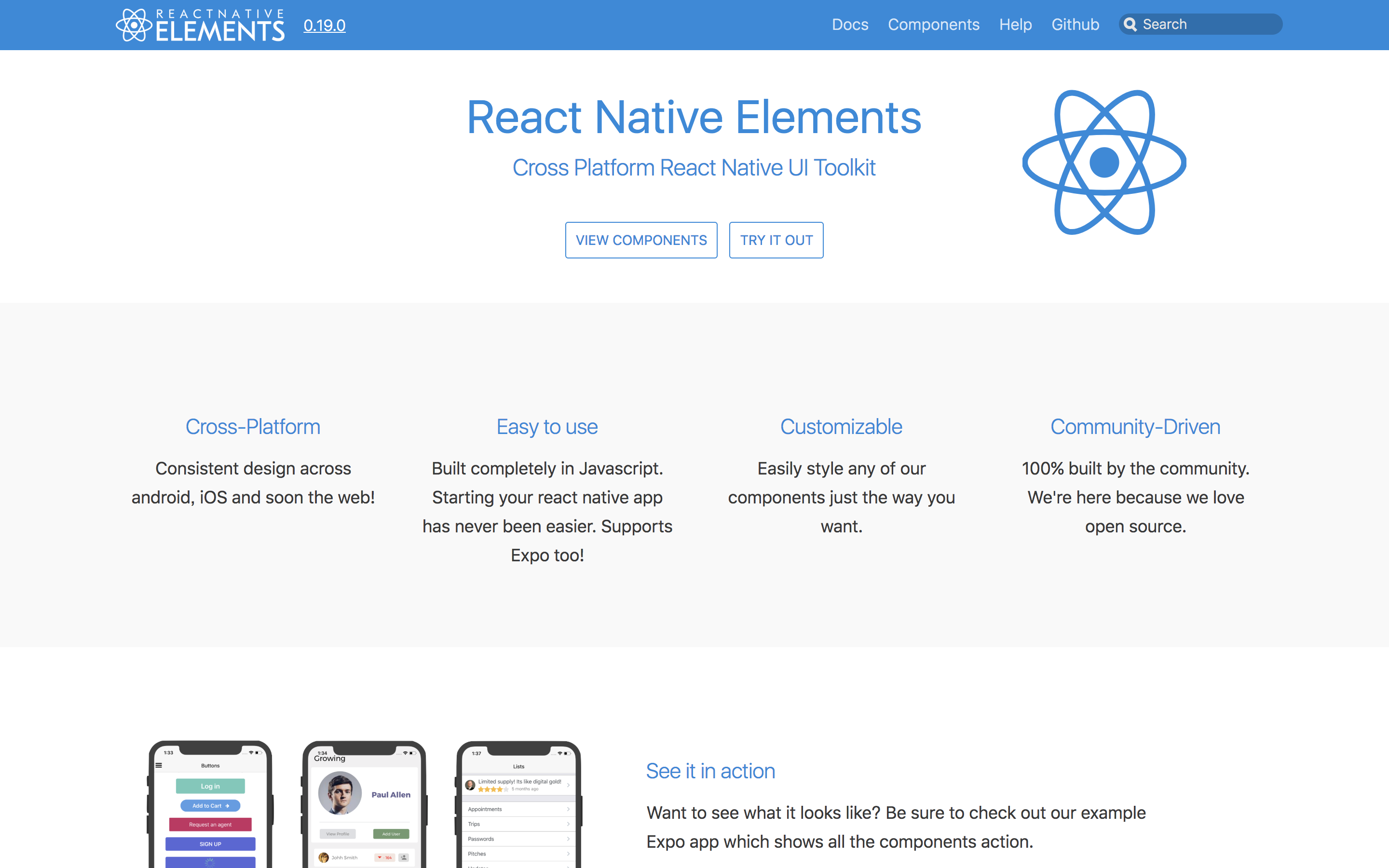Click the Easy to use feature heading
Screen dimensions: 1389x868
click(547, 427)
